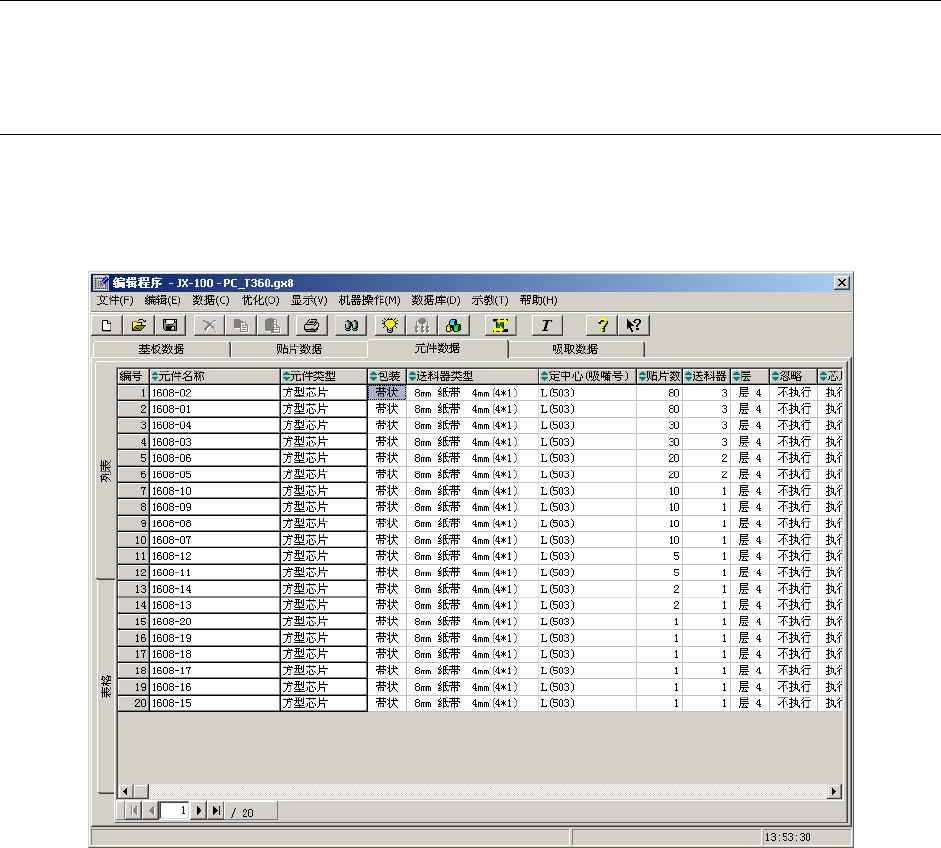This screenshot has width=941, height=848.
Task: Save the program with the floppy disk icon
Action: tap(170, 325)
